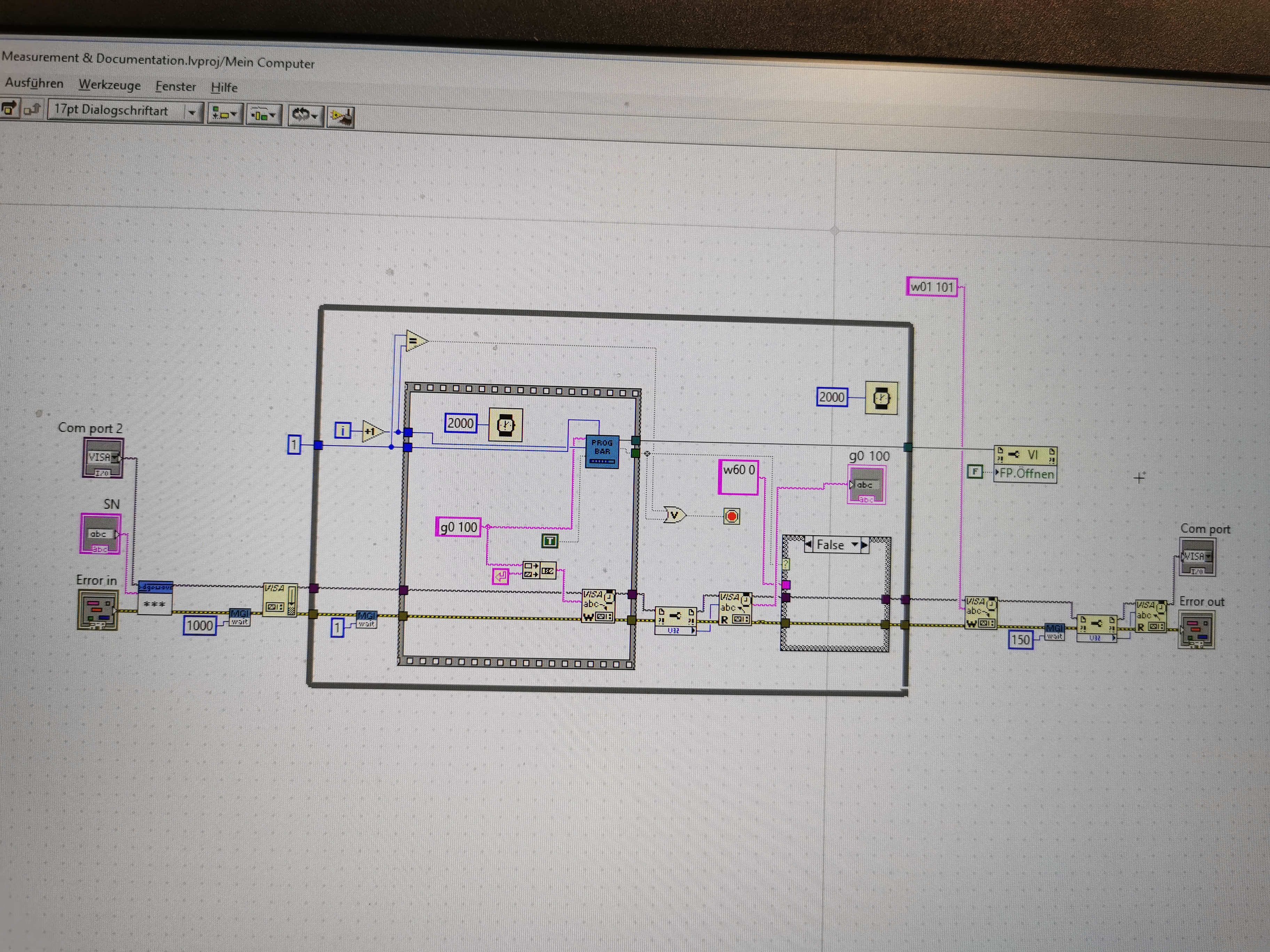Click the Clean Up Diagram toolbar icon

(x=340, y=117)
